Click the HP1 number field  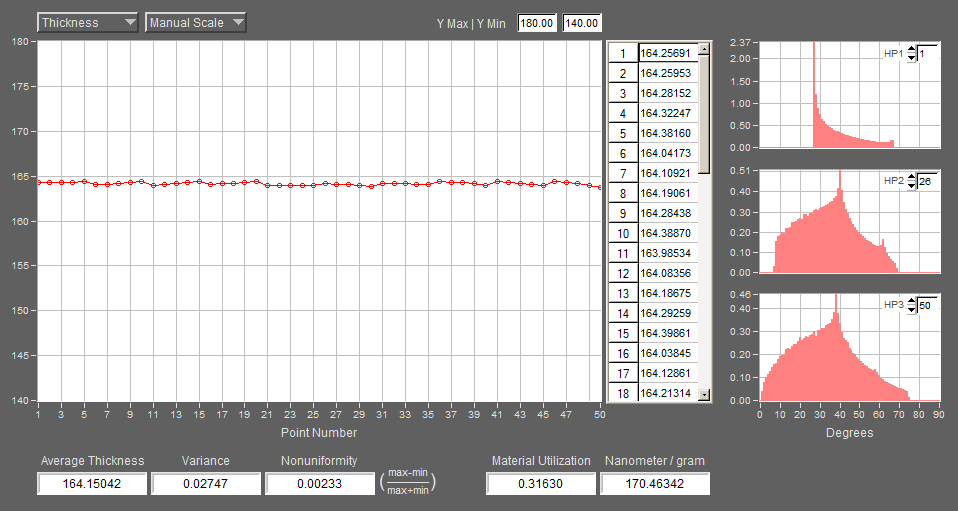pyautogui.click(x=928, y=53)
